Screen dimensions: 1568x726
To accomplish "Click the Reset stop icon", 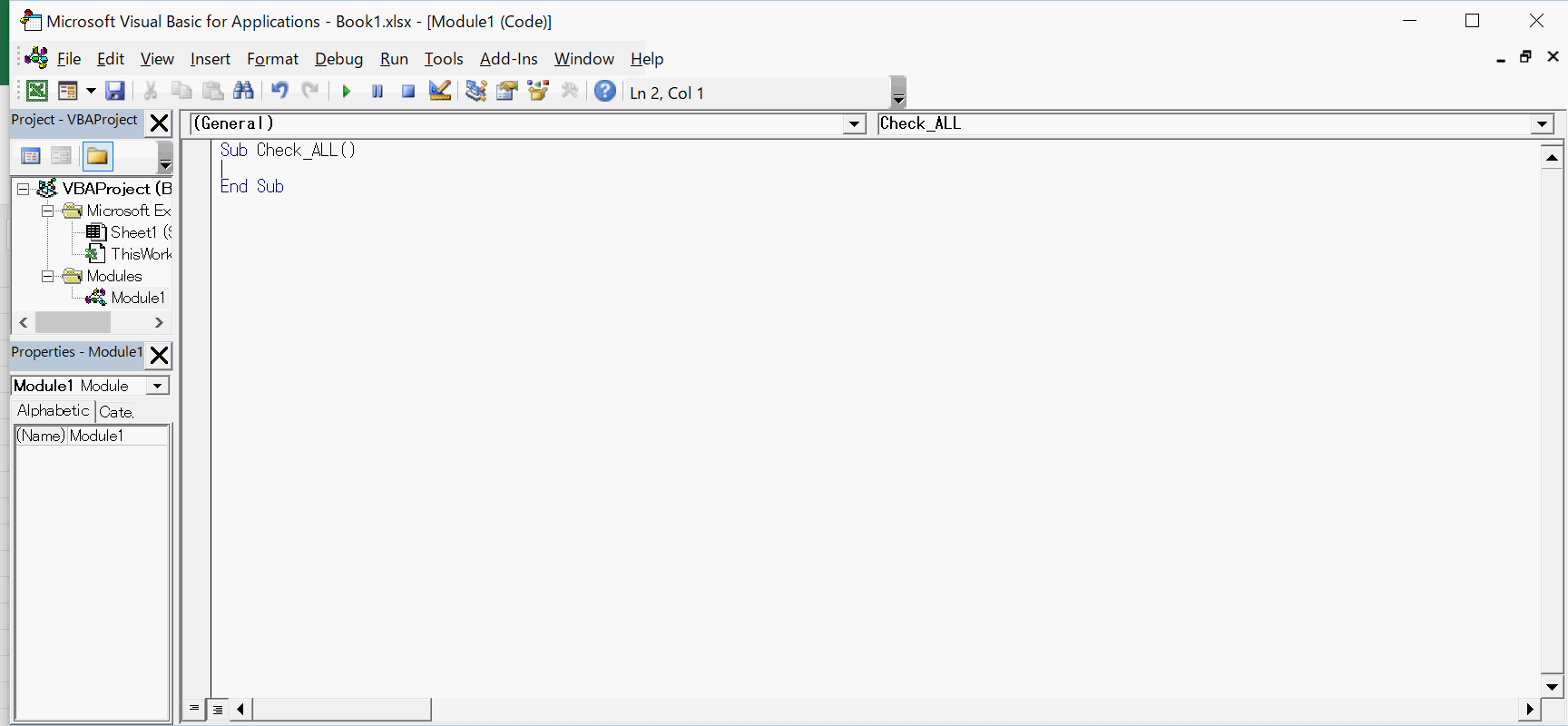I will pyautogui.click(x=408, y=92).
